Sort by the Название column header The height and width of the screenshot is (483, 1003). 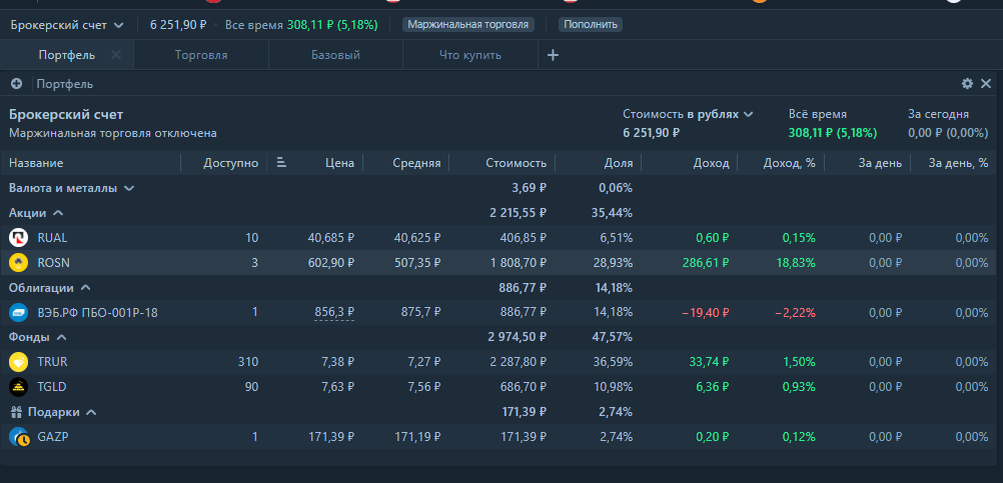36,163
